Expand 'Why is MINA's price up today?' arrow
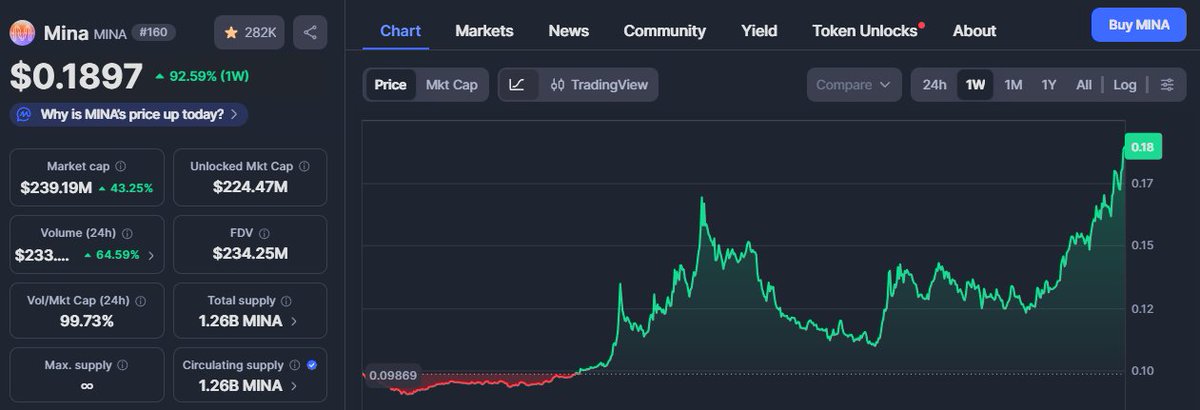This screenshot has width=1200, height=410. (x=234, y=114)
